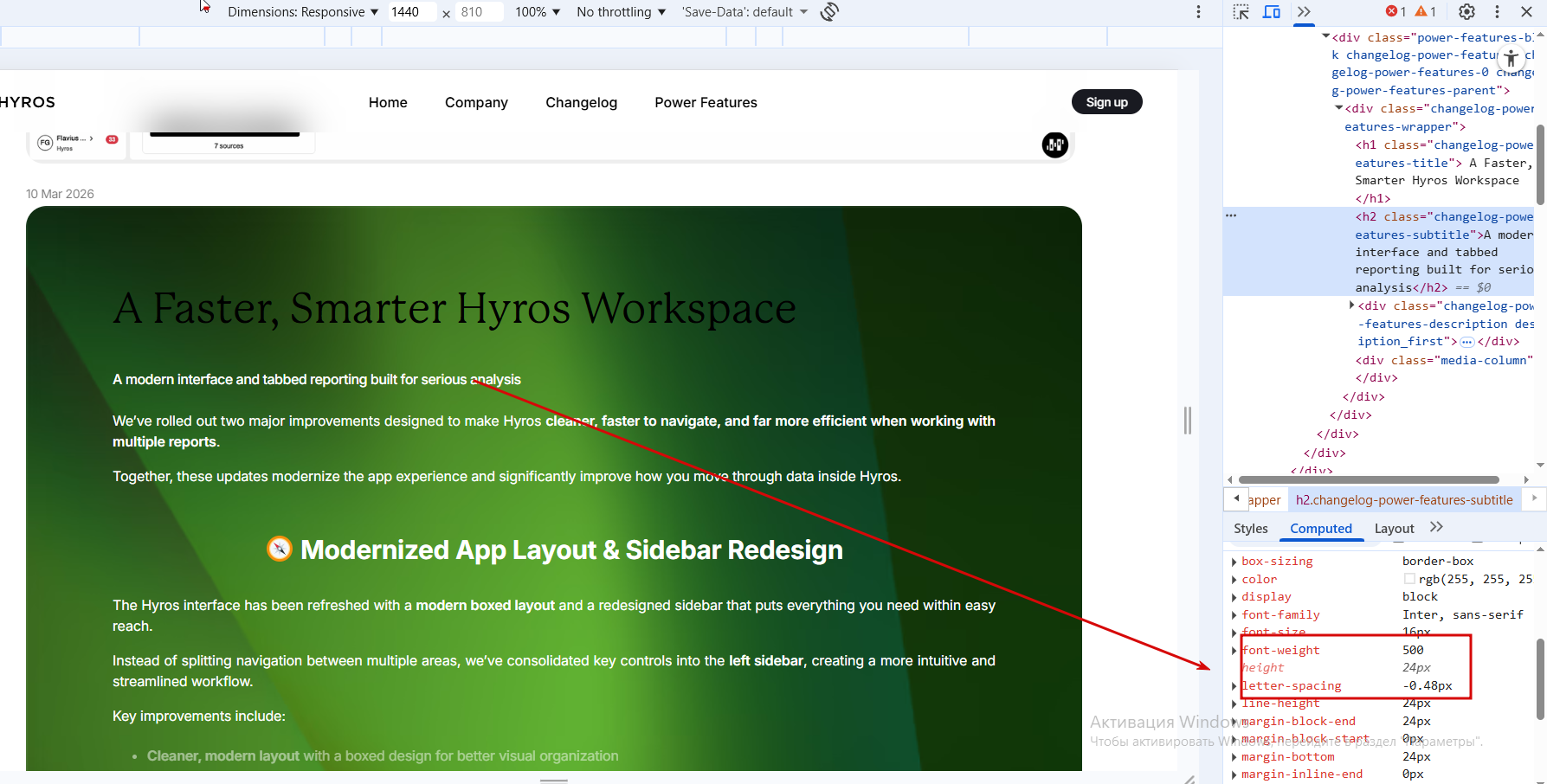The image size is (1547, 784).
Task: Click the ellipsis beside the selected h2 node
Action: (1231, 215)
